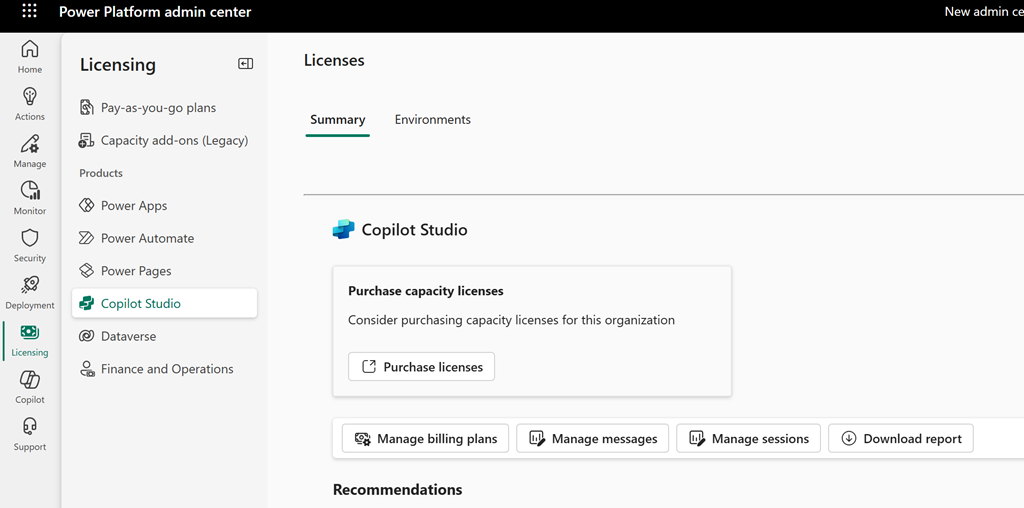Screen dimensions: 1024x508
Task: Select Pay-as-you-go plans in Licensing menu
Action: tap(158, 108)
